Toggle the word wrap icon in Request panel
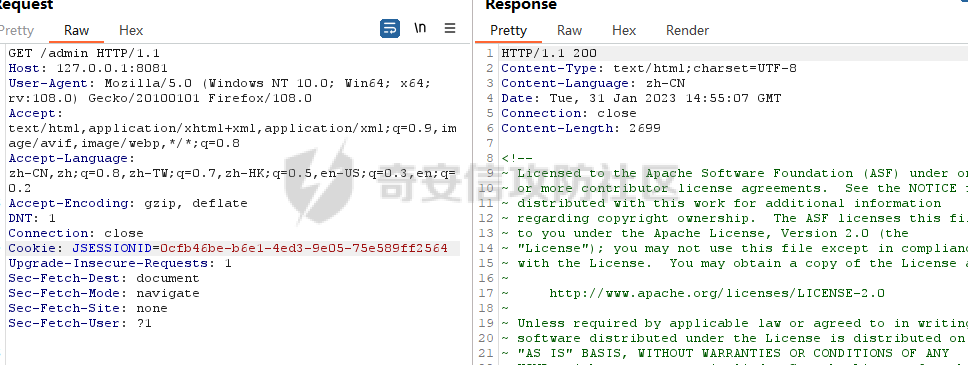The height and width of the screenshot is (365, 968). 390,28
